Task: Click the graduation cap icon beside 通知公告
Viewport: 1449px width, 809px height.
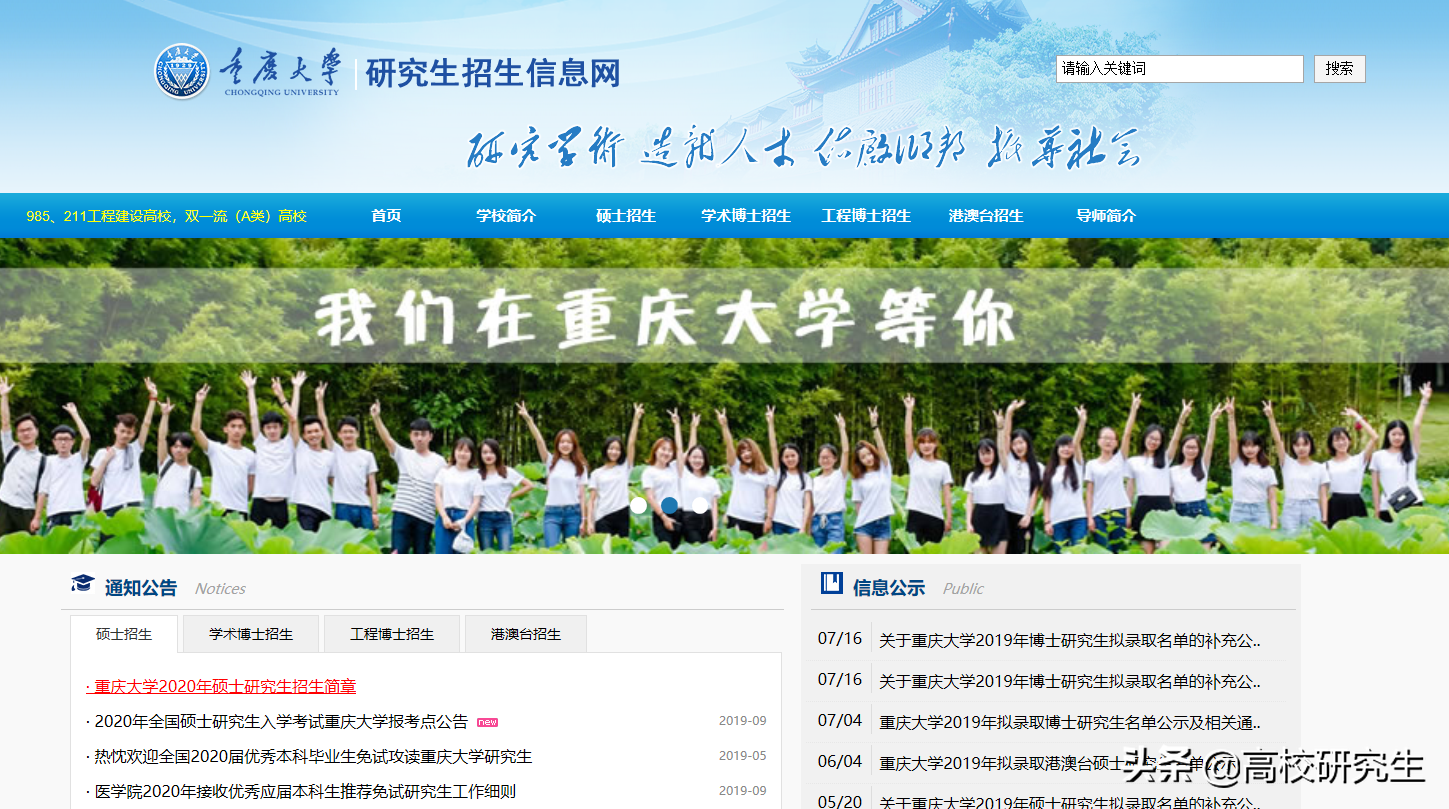Action: 82,584
